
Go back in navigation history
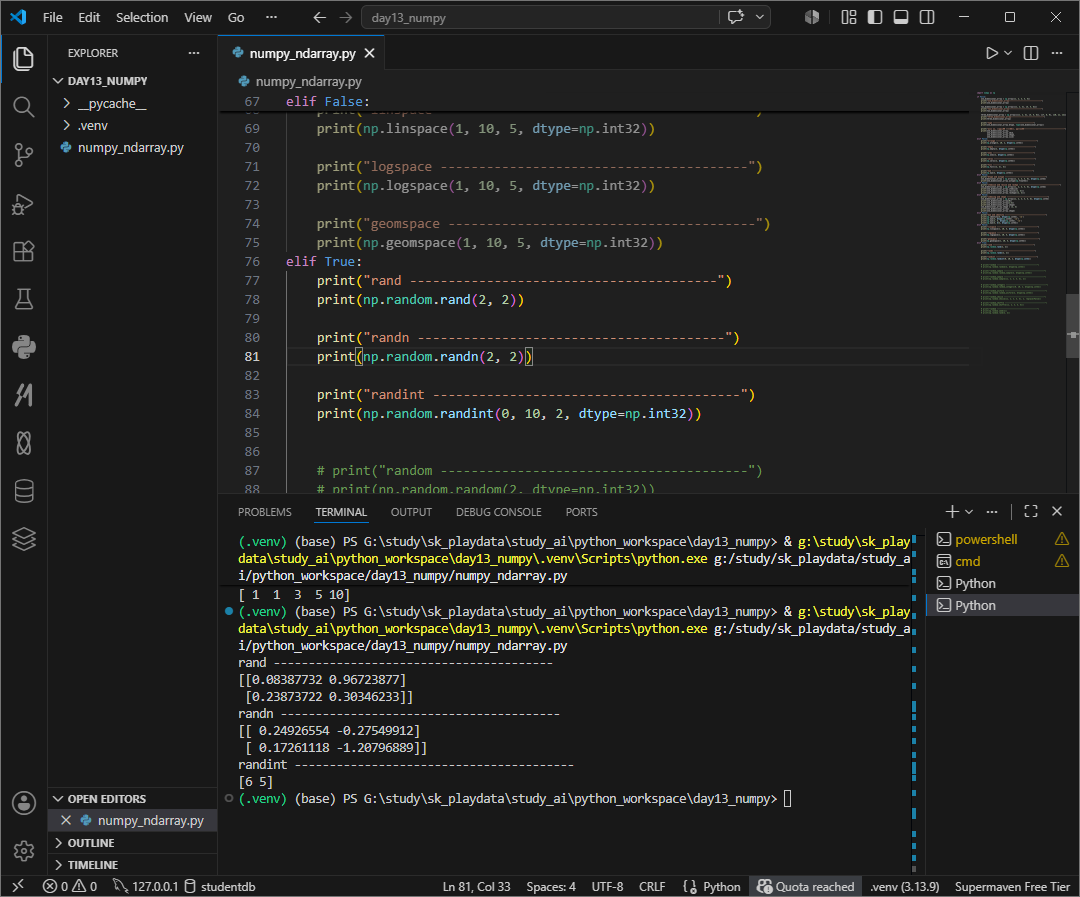(320, 17)
